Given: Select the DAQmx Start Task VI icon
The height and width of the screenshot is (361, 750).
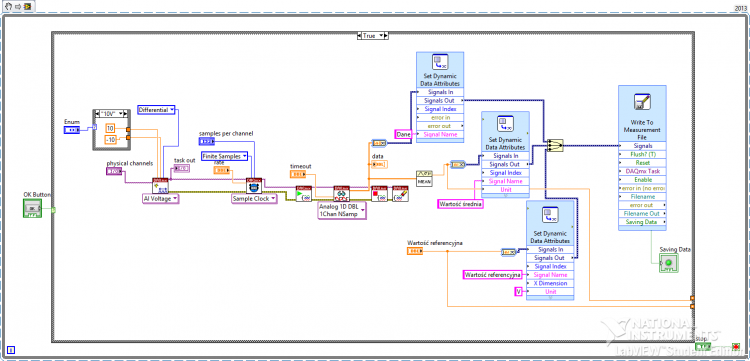Looking at the screenshot, I should [x=304, y=193].
